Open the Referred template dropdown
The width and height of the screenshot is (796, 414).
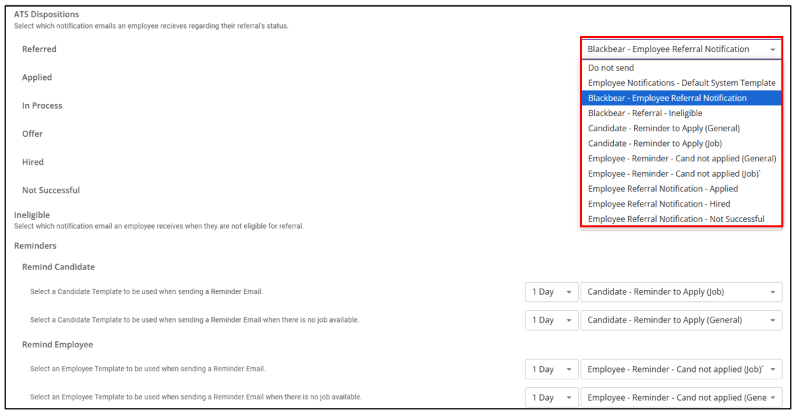pyautogui.click(x=681, y=49)
